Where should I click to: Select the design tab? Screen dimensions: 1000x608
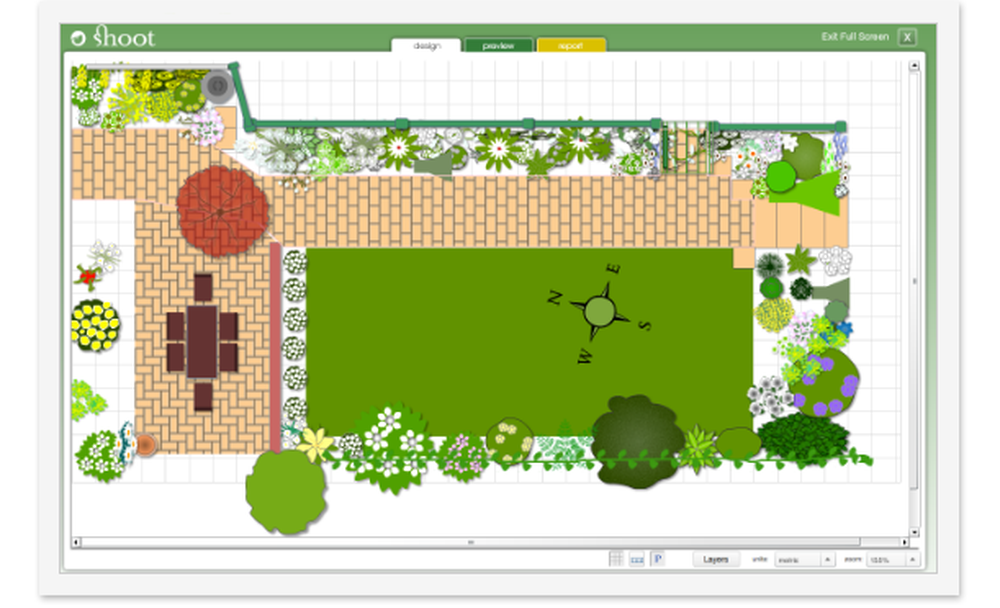pyautogui.click(x=426, y=45)
